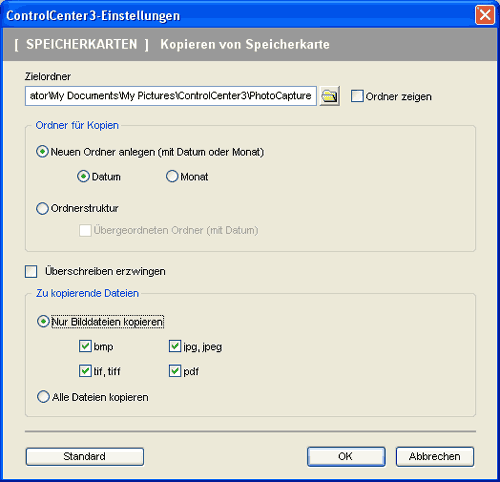Click the Zielordner path input field
Screen dimensions: 500x482
tap(171, 96)
